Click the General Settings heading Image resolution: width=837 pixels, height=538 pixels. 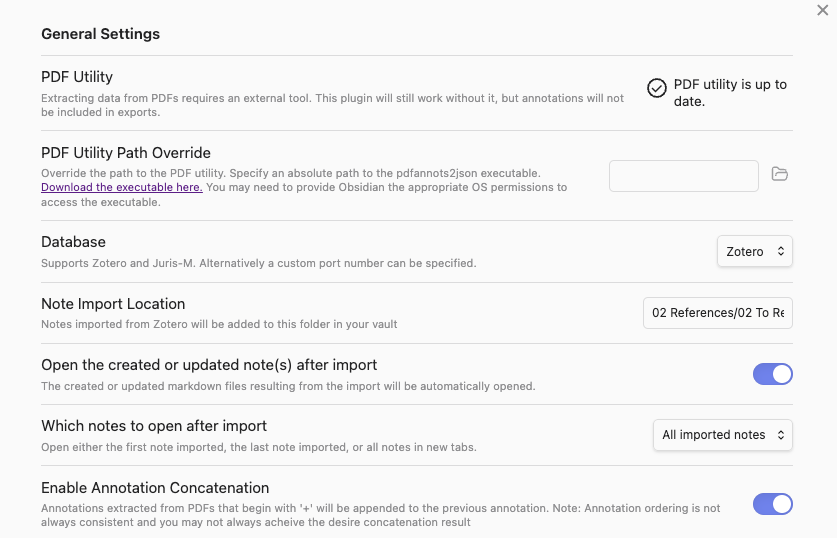click(x=100, y=34)
